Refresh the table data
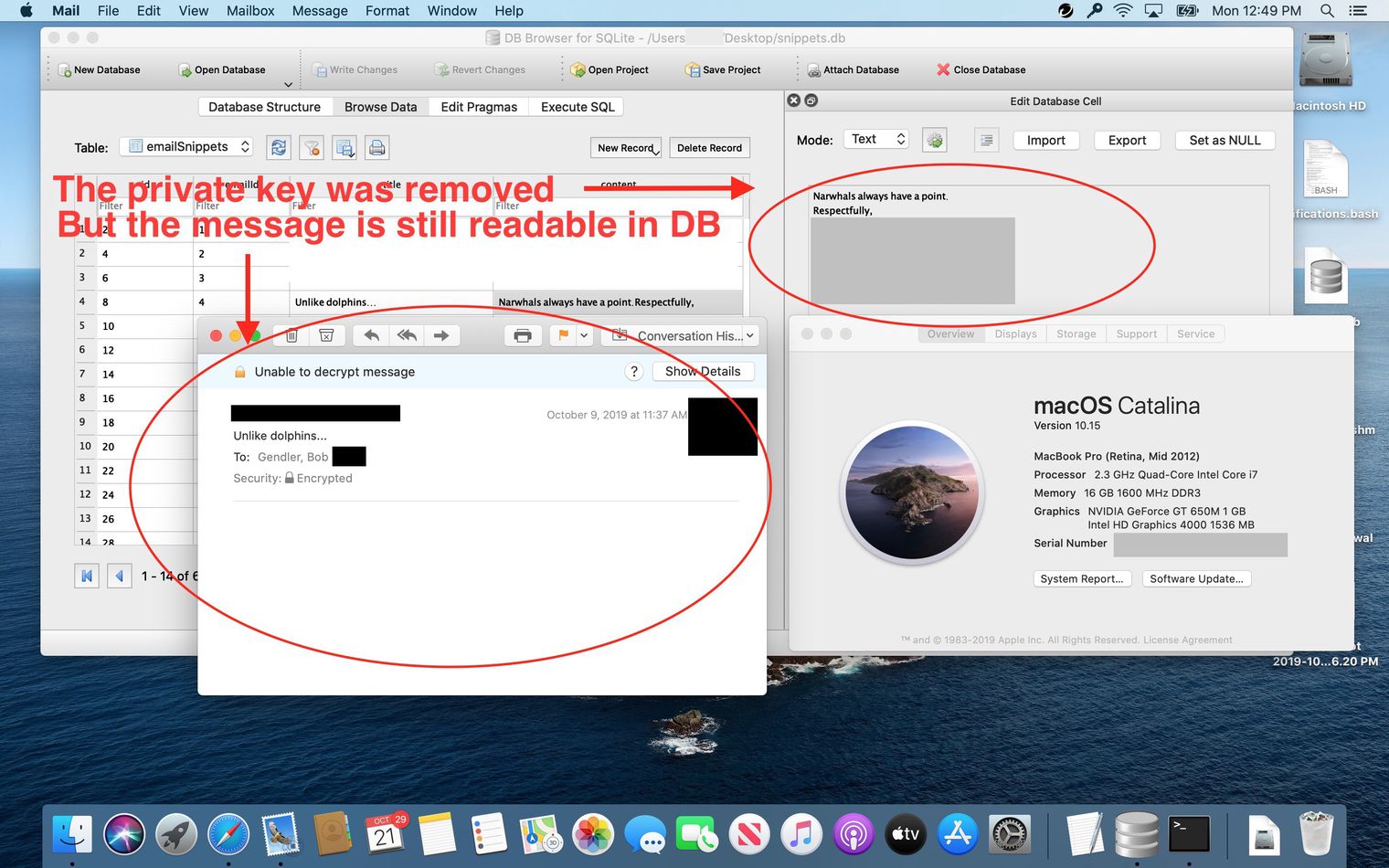 [x=279, y=147]
